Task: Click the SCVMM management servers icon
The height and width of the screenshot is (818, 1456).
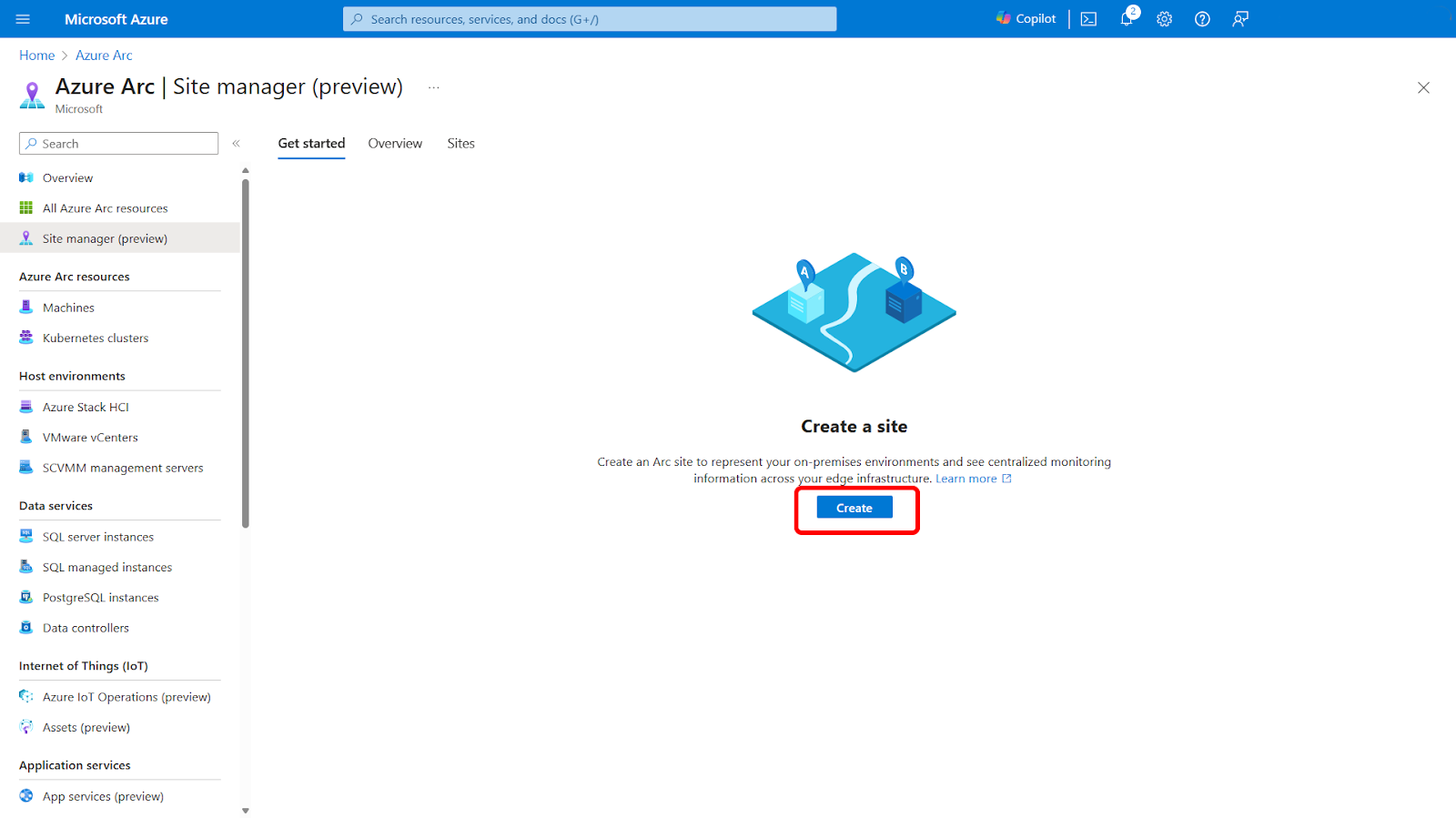Action: [26, 467]
